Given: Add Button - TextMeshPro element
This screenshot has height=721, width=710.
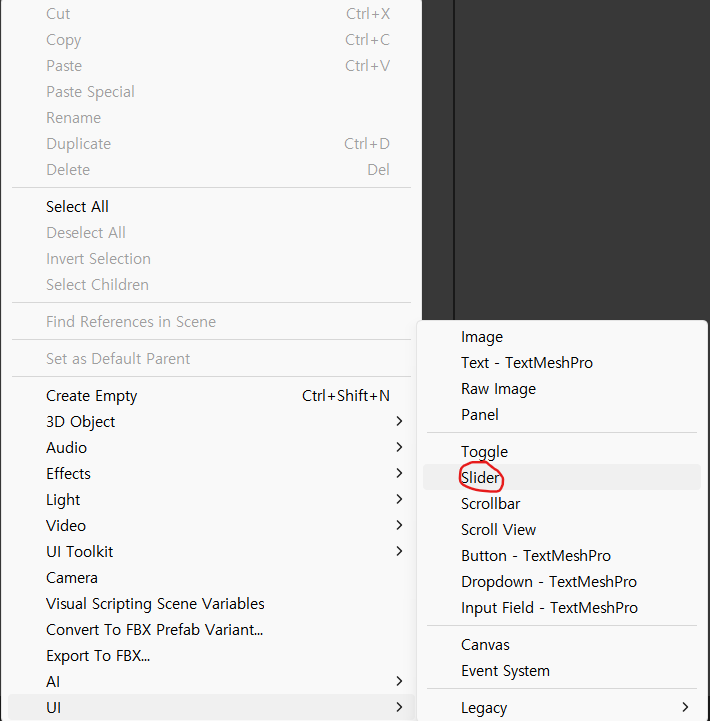Looking at the screenshot, I should (x=561, y=556).
